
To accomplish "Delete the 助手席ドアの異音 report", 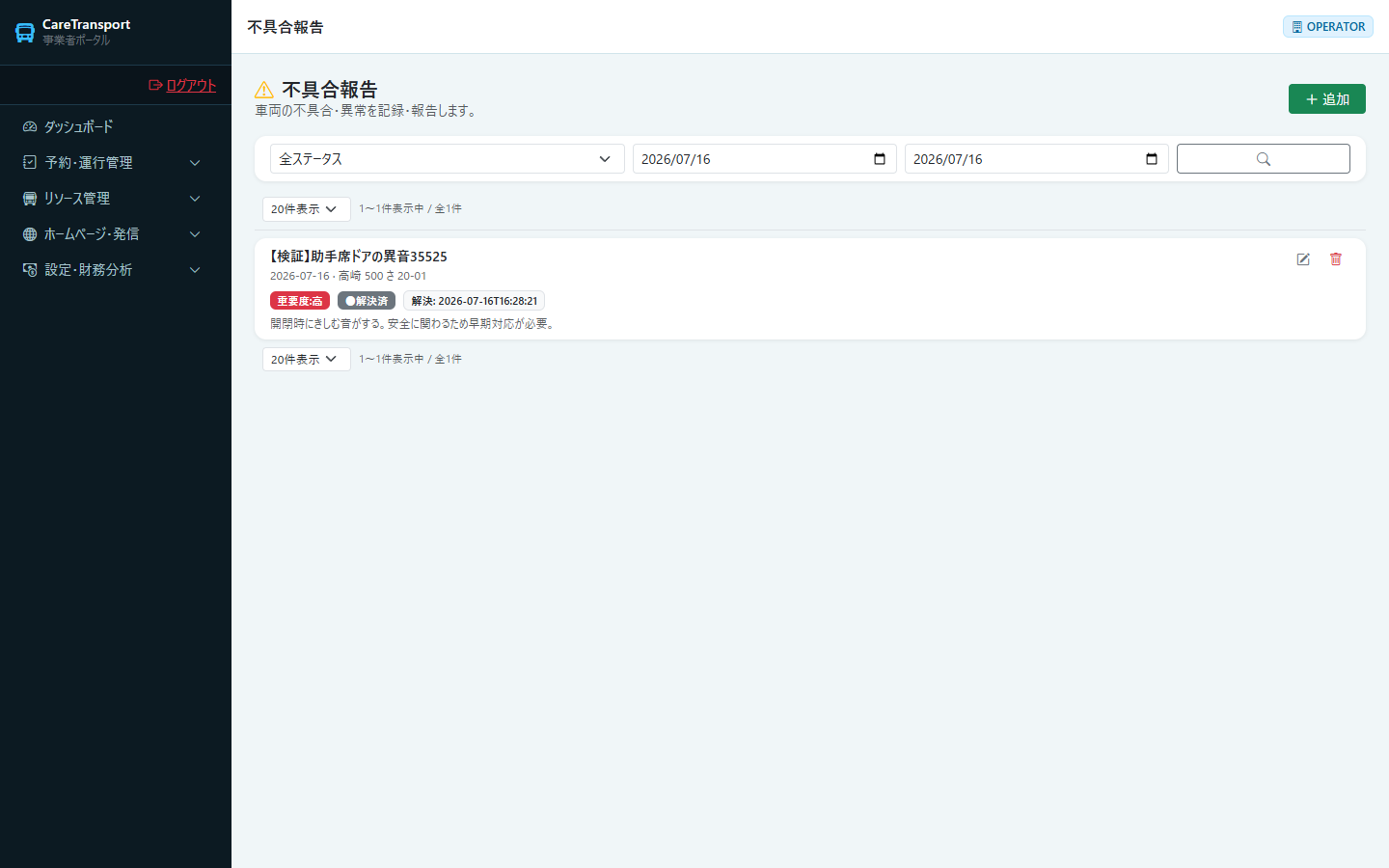I will 1336,258.
